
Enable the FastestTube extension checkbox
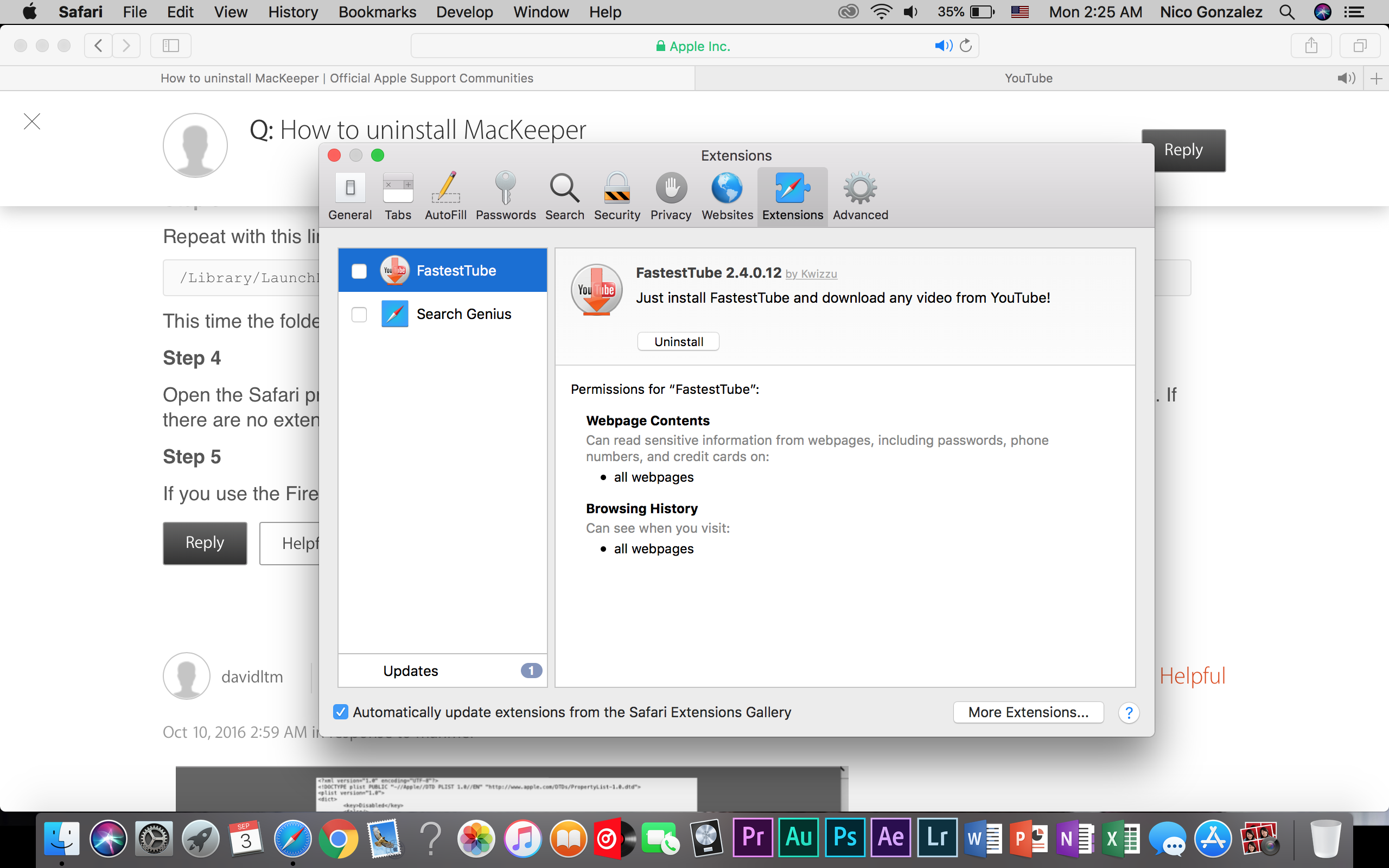coord(359,271)
